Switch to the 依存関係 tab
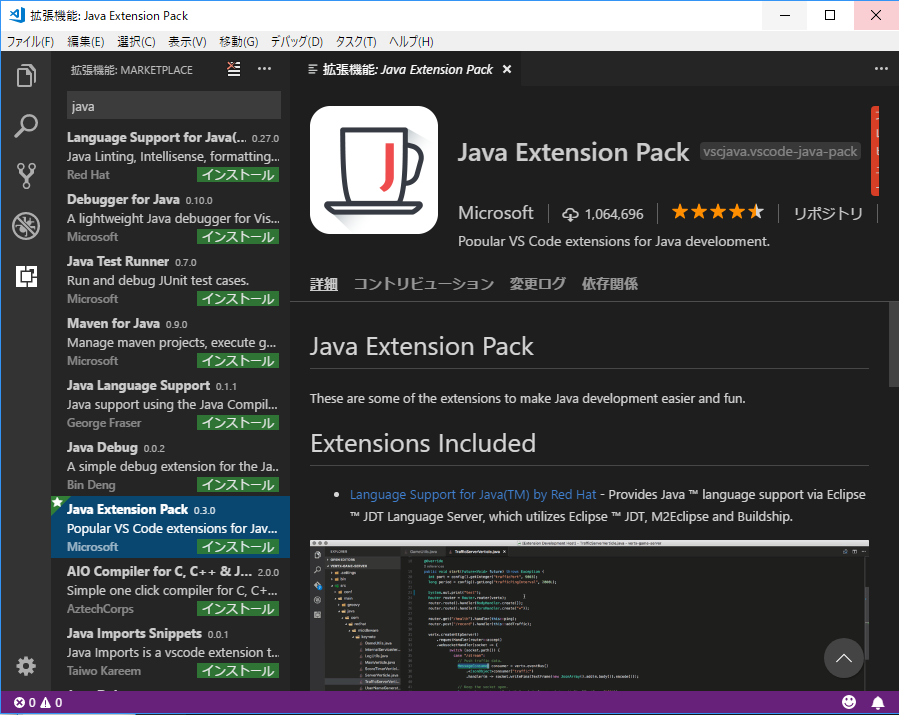The image size is (899, 715). [x=609, y=284]
